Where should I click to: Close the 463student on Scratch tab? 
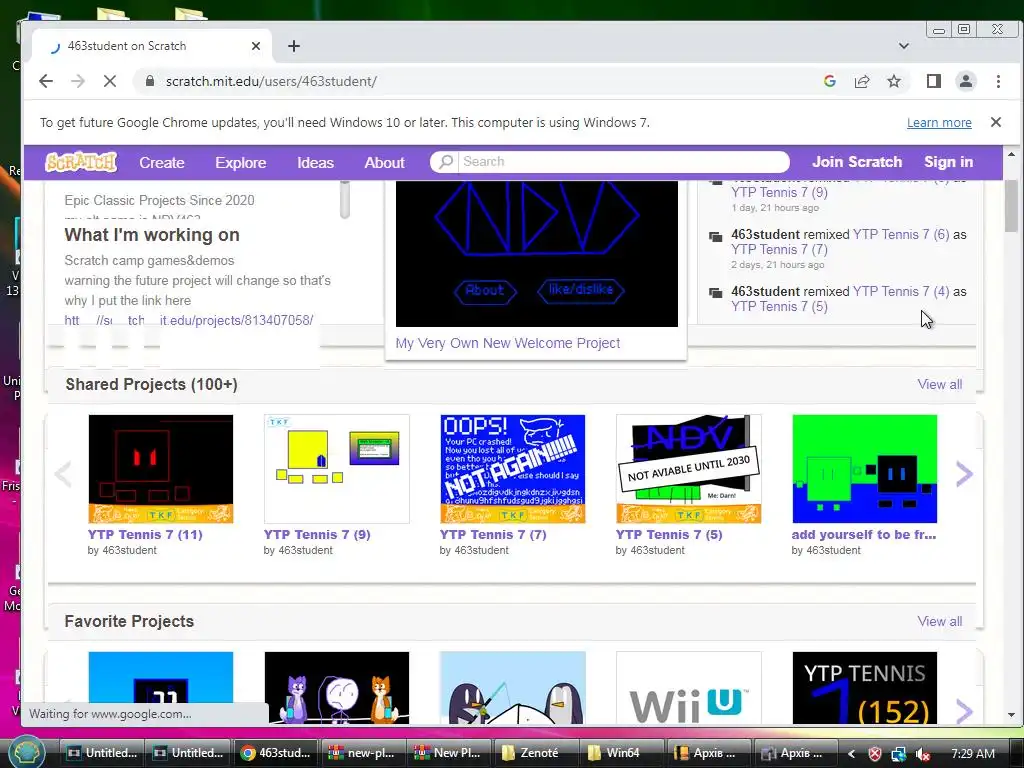pyautogui.click(x=256, y=46)
